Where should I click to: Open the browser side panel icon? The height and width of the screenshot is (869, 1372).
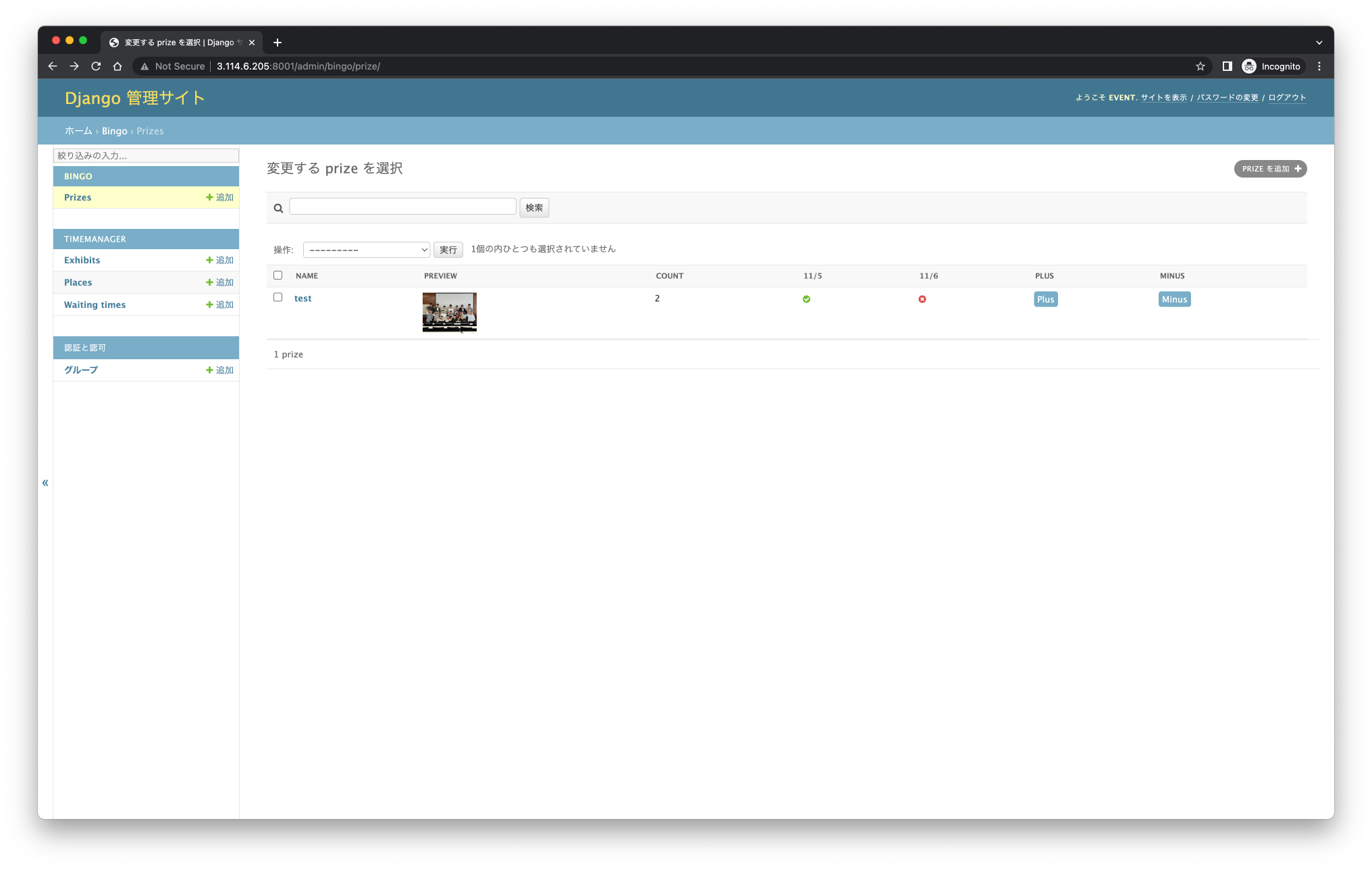pos(1227,66)
